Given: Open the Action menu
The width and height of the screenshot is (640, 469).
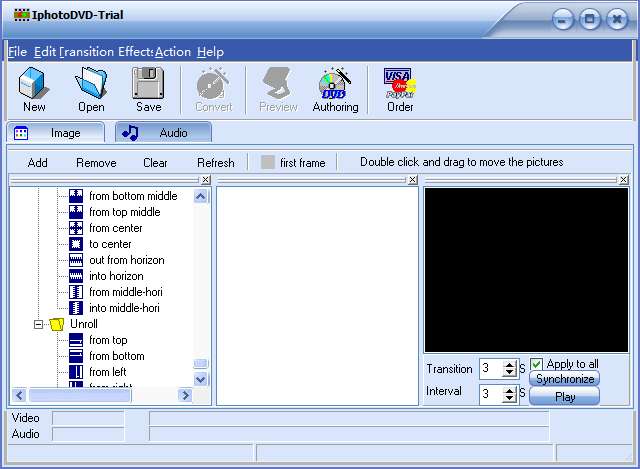Looking at the screenshot, I should [173, 52].
